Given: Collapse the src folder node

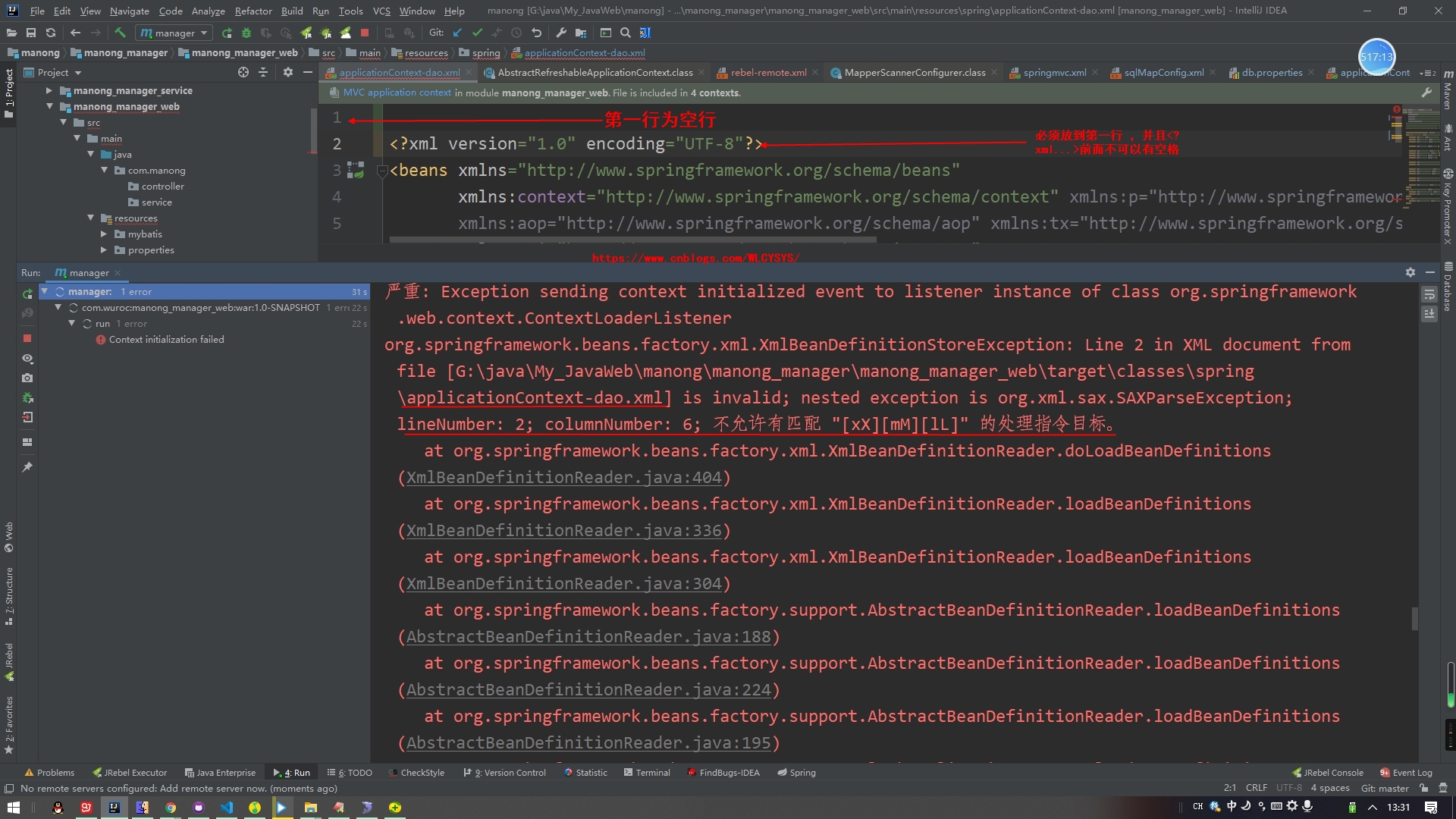Looking at the screenshot, I should pos(64,122).
